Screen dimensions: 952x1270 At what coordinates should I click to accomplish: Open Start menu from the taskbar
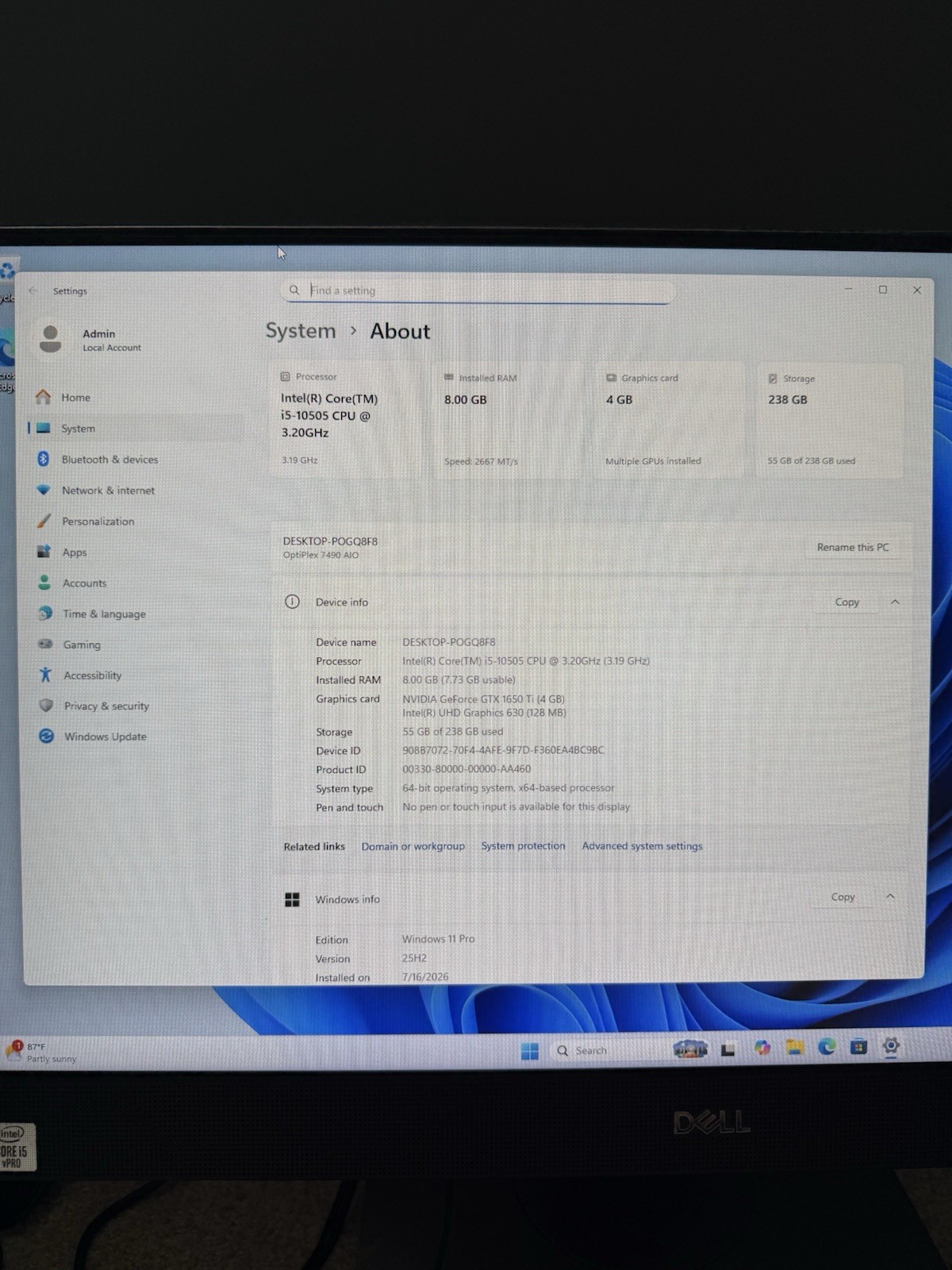(x=530, y=1051)
